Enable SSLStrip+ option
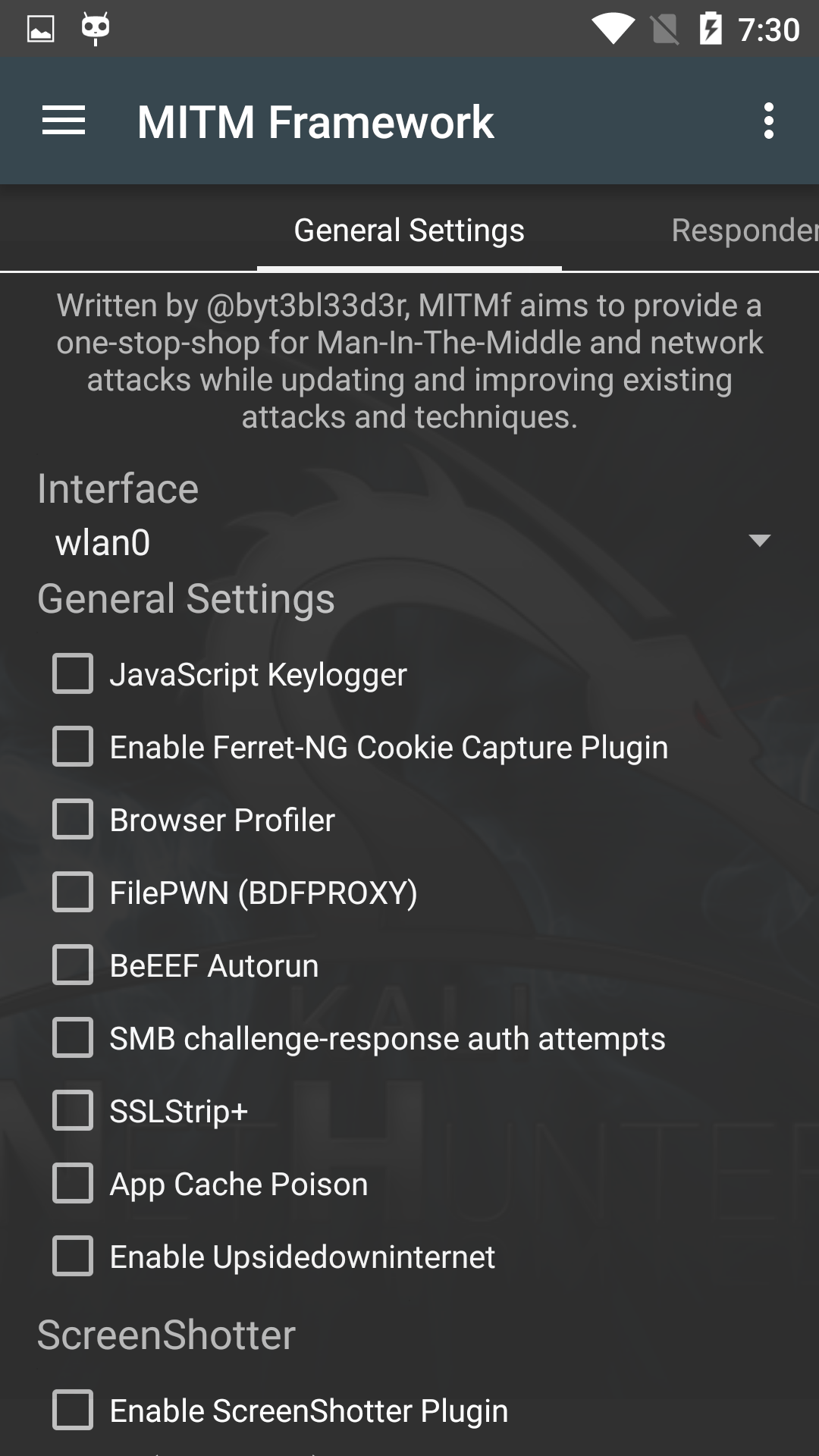 [73, 1111]
